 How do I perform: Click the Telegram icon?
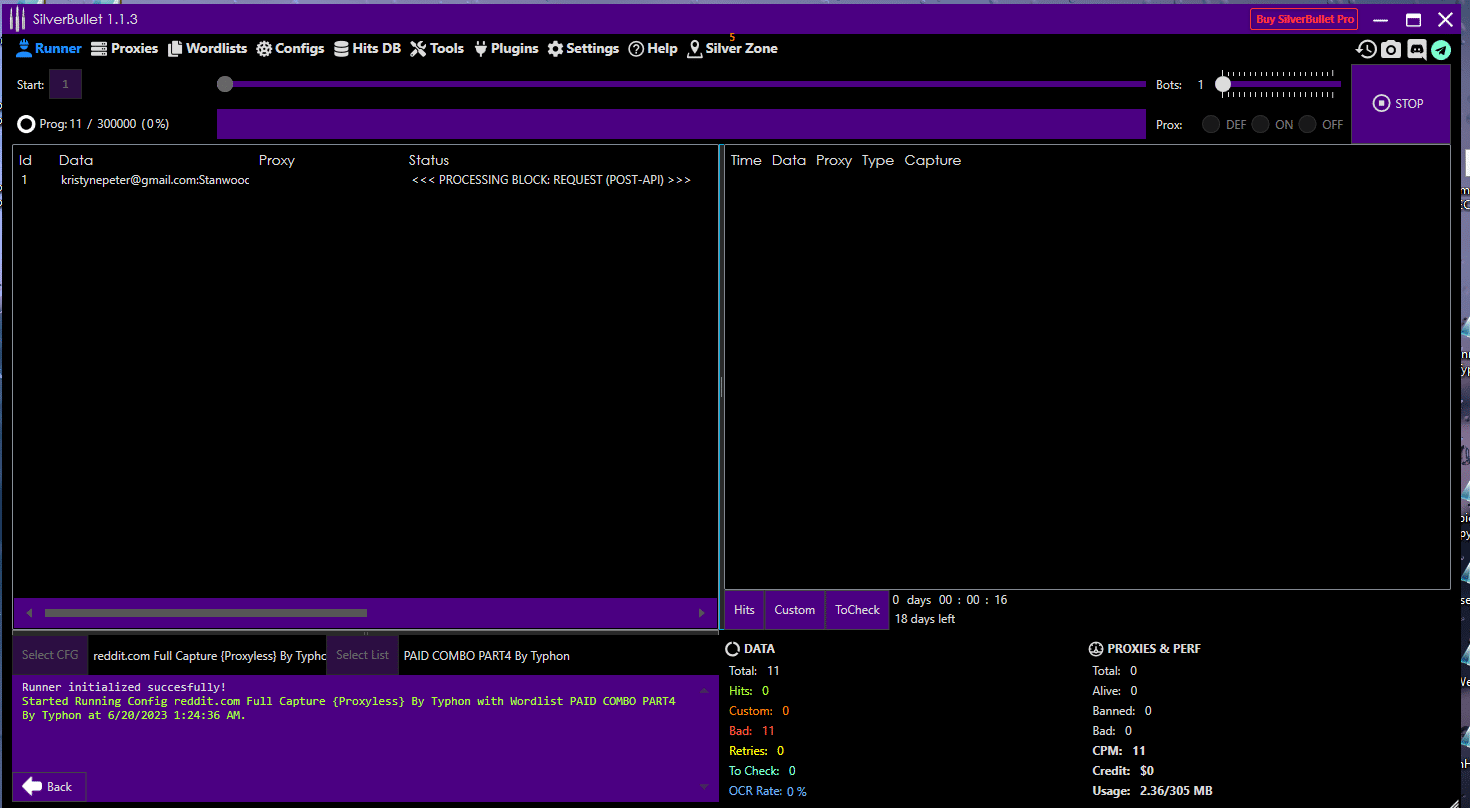point(1440,49)
